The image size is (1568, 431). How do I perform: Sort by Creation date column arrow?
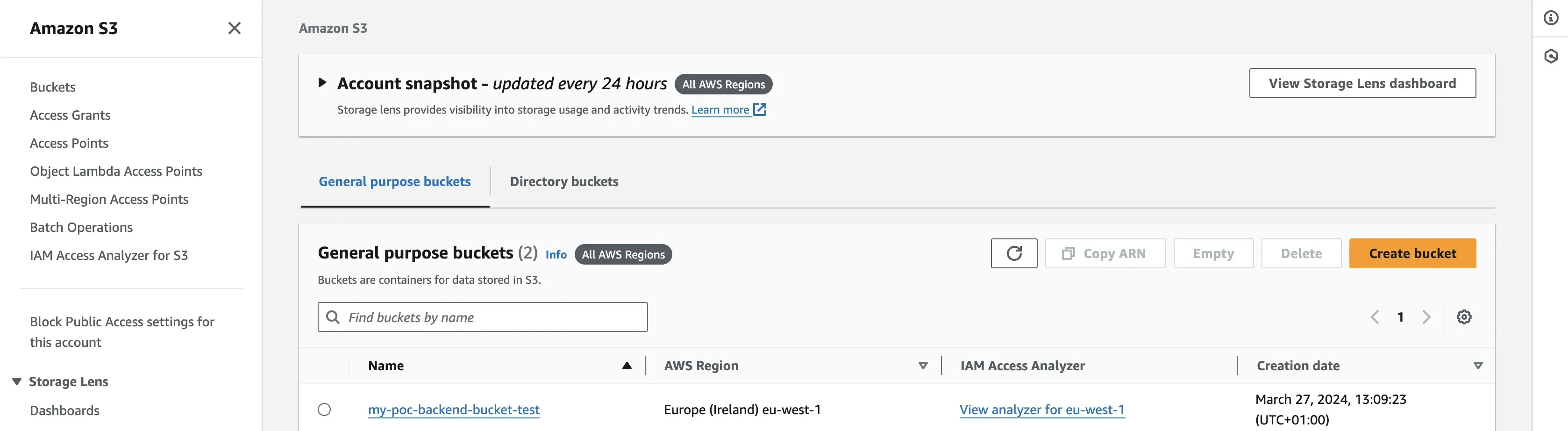(1477, 366)
